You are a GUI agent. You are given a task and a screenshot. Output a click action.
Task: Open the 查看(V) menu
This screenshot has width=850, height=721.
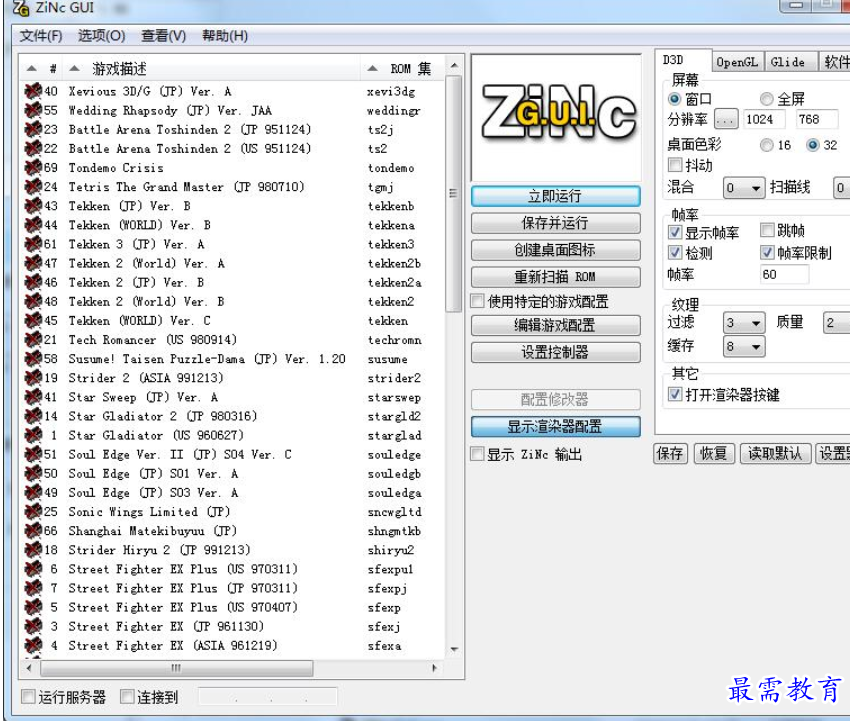pyautogui.click(x=164, y=36)
